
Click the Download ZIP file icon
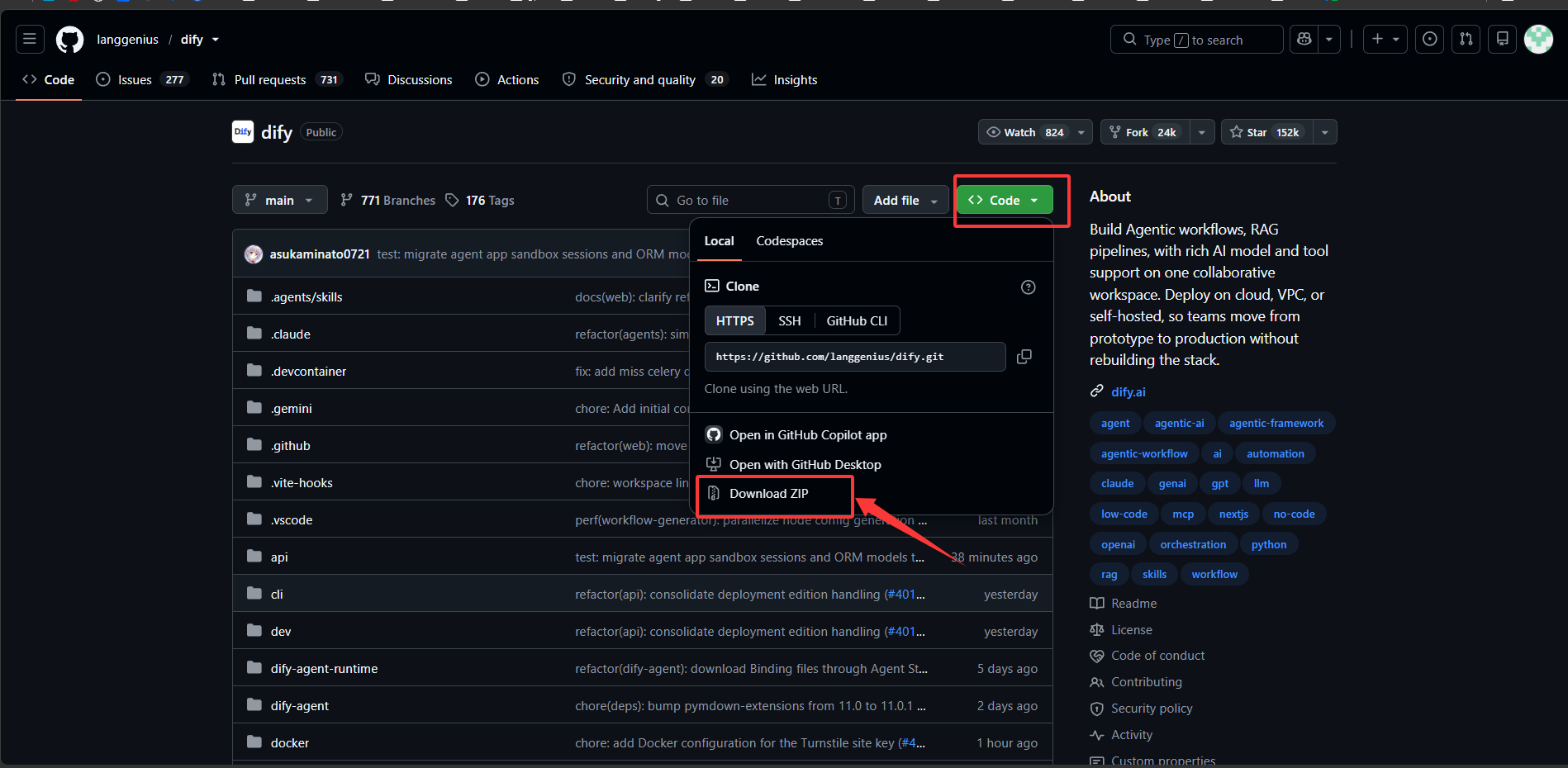[x=714, y=493]
